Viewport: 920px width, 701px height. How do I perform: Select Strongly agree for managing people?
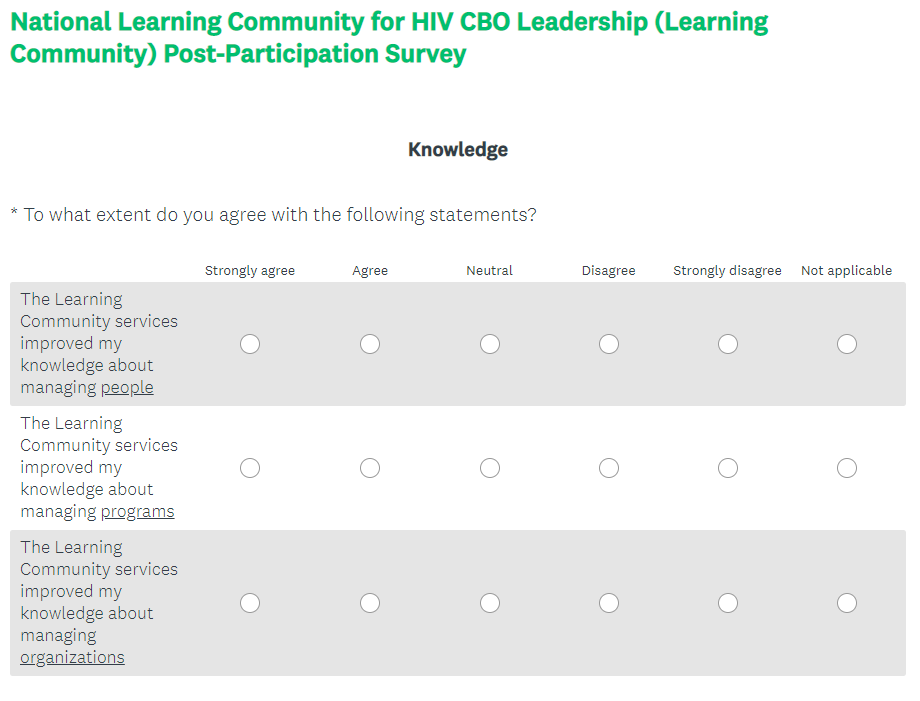pos(250,344)
